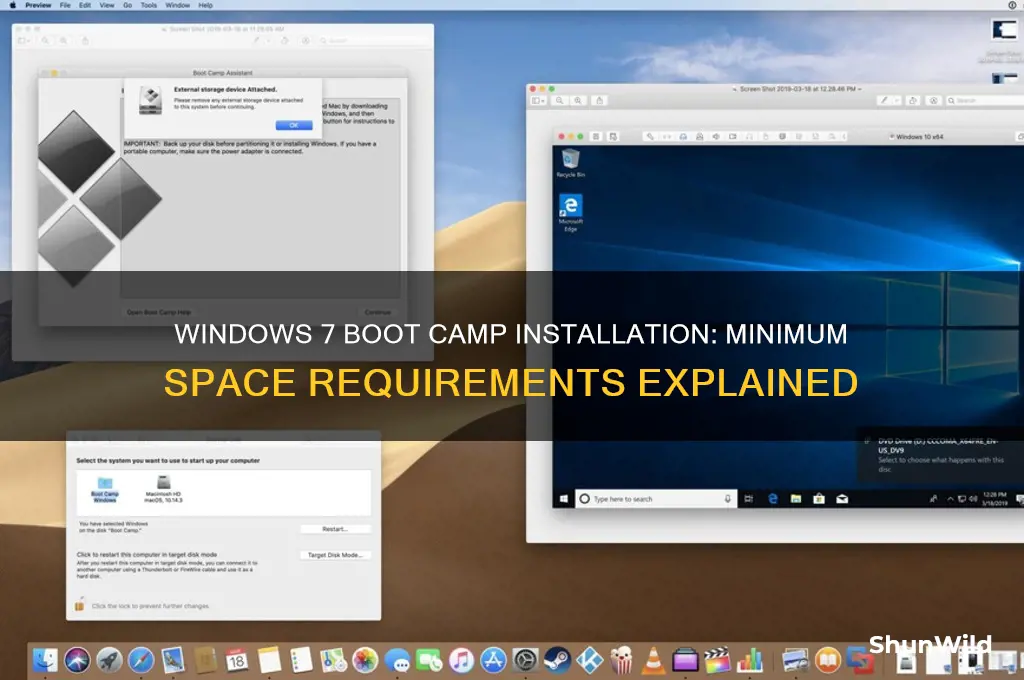Launch Siri from the Dock
The image size is (1024, 680).
(x=77, y=660)
